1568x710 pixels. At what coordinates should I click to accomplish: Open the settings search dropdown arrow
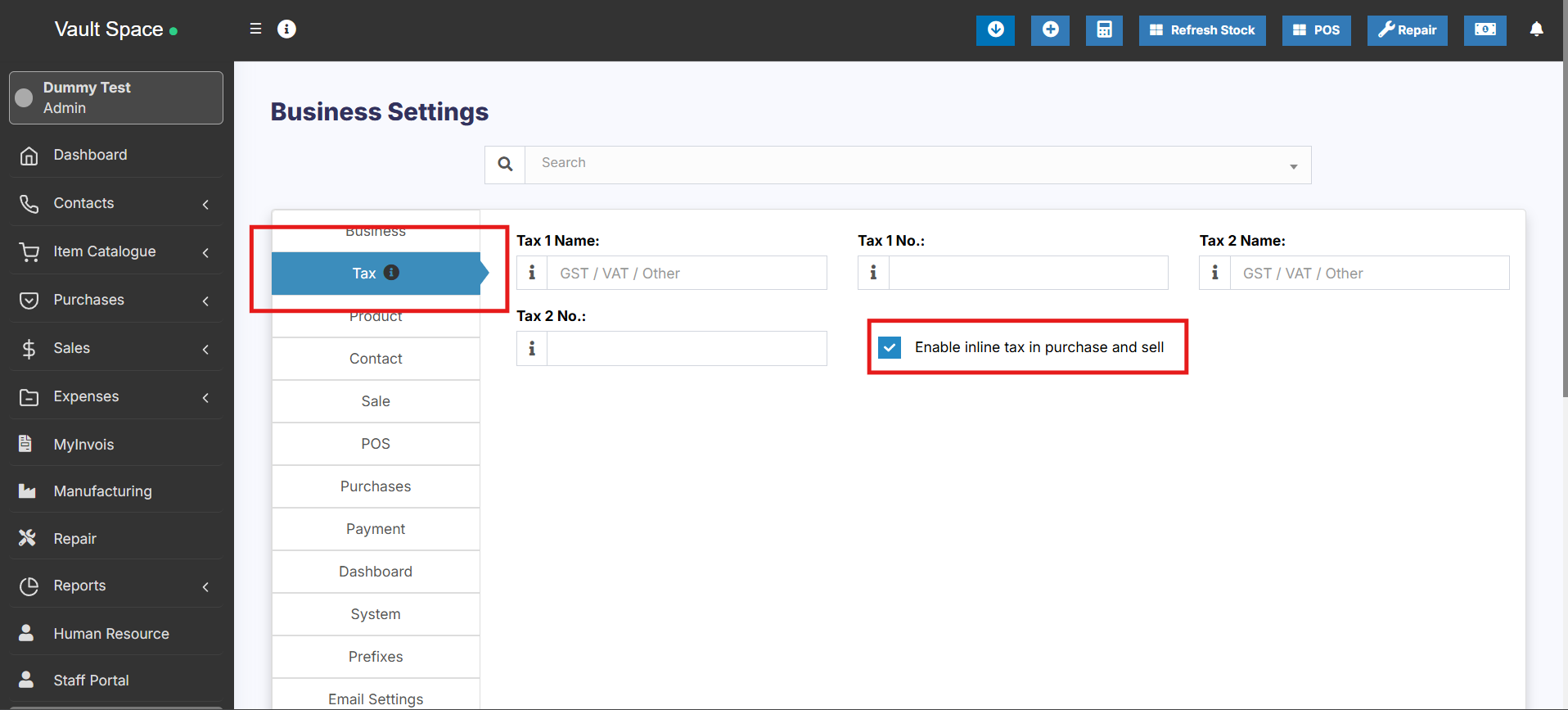click(x=1293, y=166)
